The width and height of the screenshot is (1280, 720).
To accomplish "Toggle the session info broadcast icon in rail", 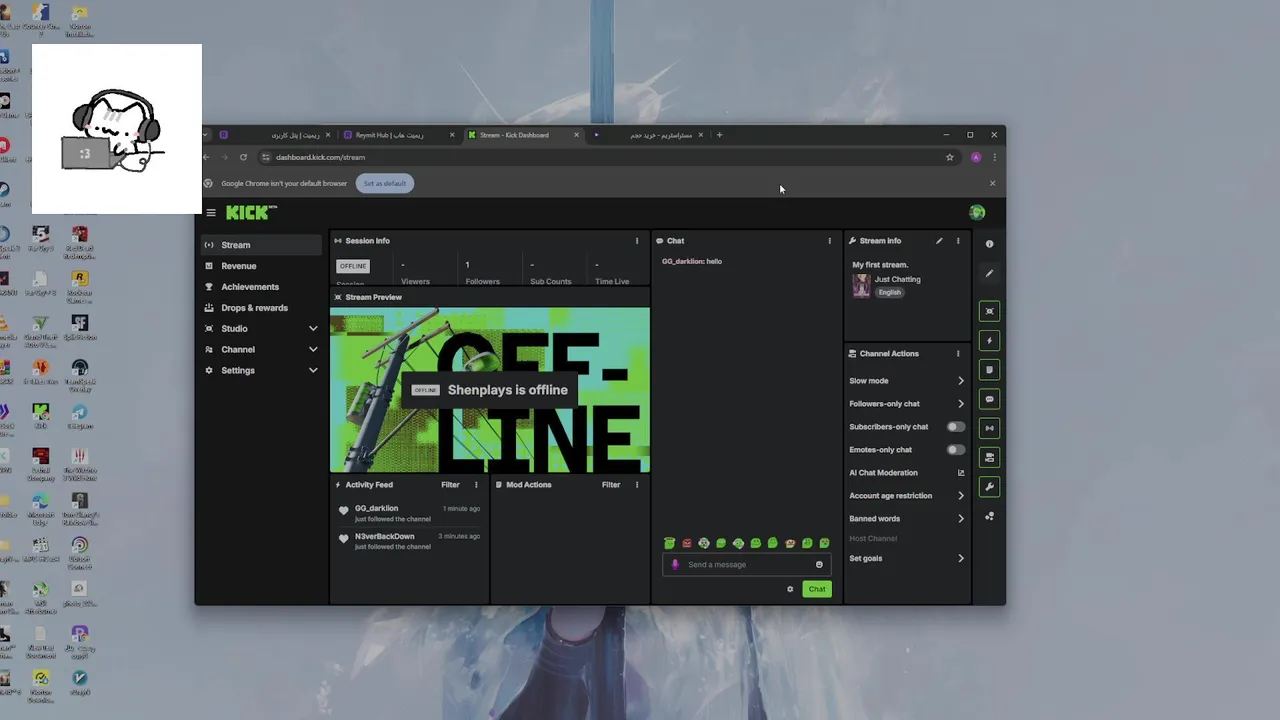I will (990, 428).
